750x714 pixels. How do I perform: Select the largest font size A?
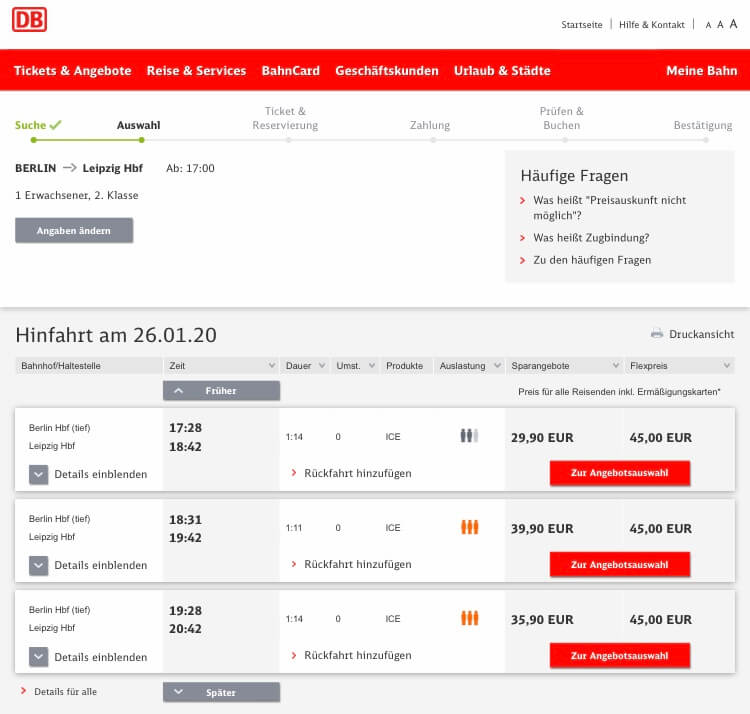pos(733,24)
